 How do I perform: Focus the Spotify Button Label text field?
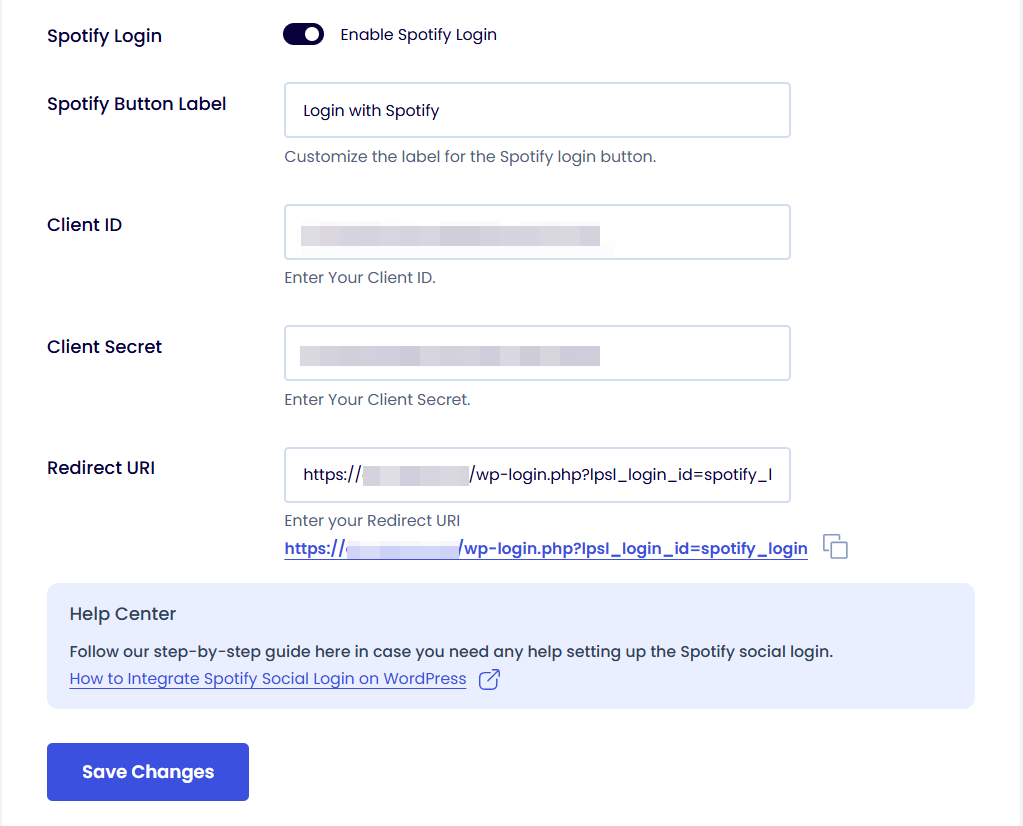(537, 110)
